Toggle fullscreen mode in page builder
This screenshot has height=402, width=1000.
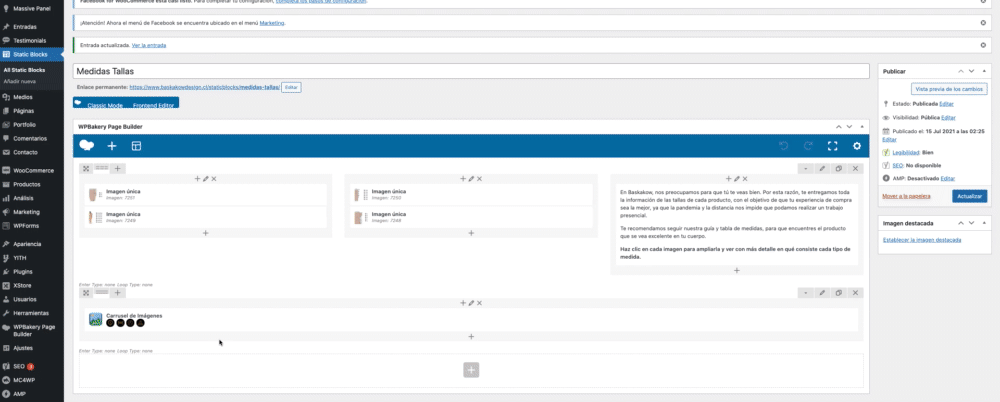(x=832, y=146)
